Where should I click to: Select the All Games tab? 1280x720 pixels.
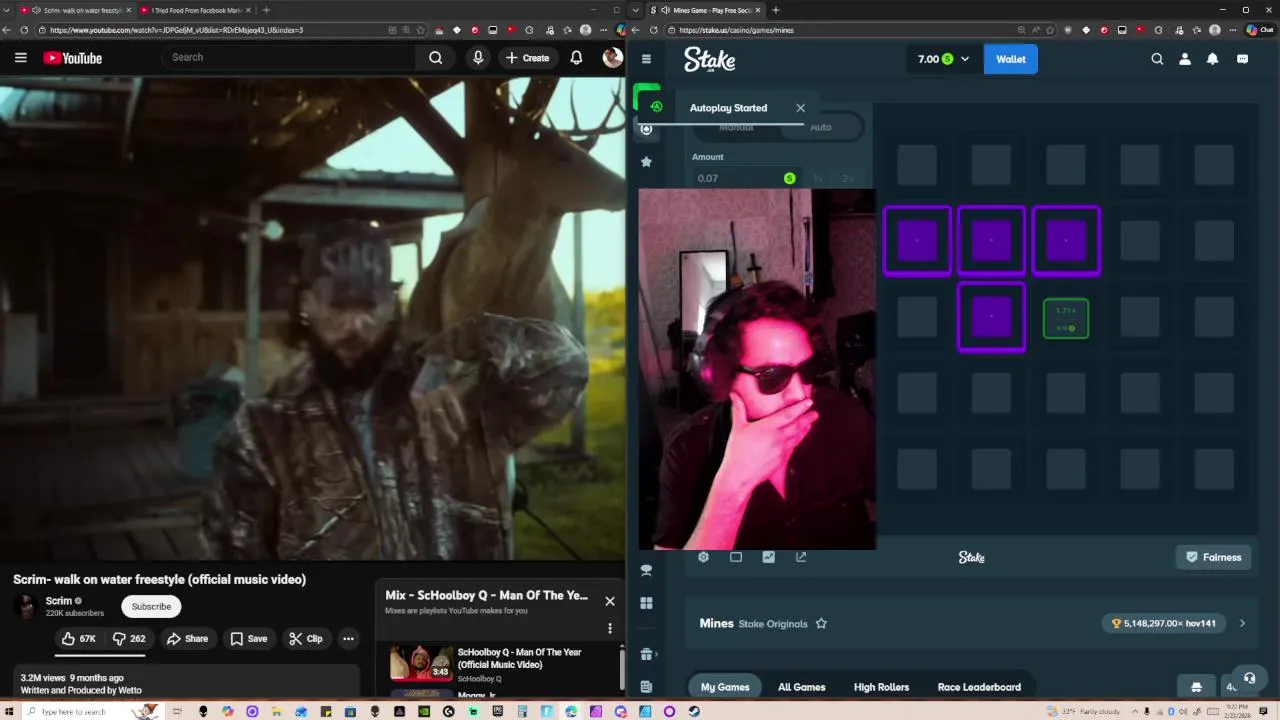click(802, 687)
